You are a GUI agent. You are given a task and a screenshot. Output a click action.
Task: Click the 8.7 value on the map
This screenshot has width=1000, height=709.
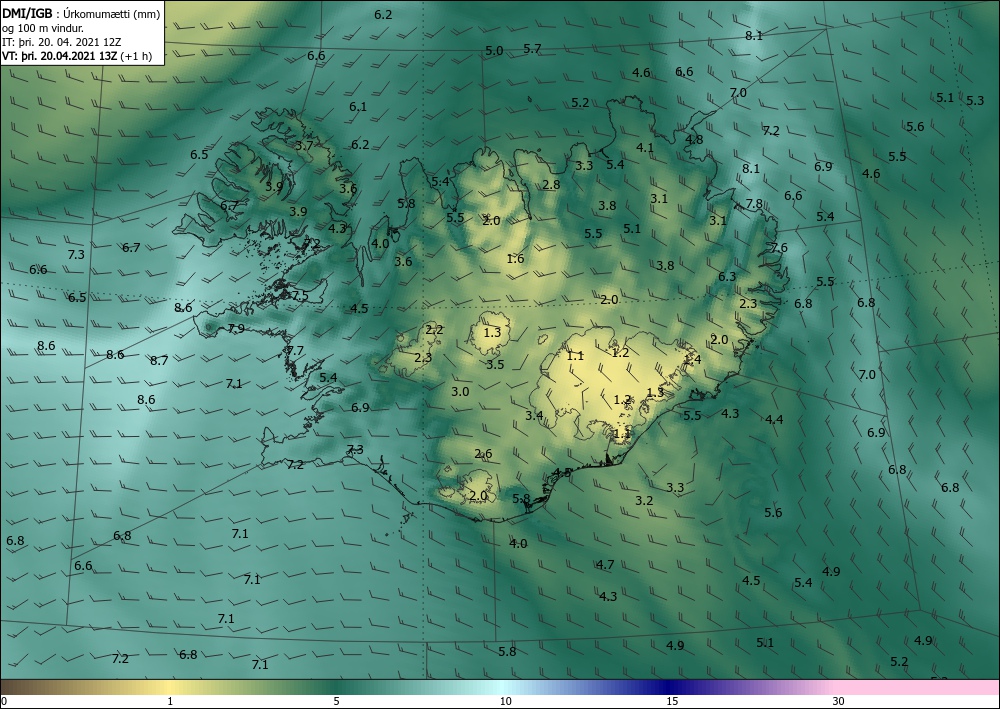coord(159,361)
